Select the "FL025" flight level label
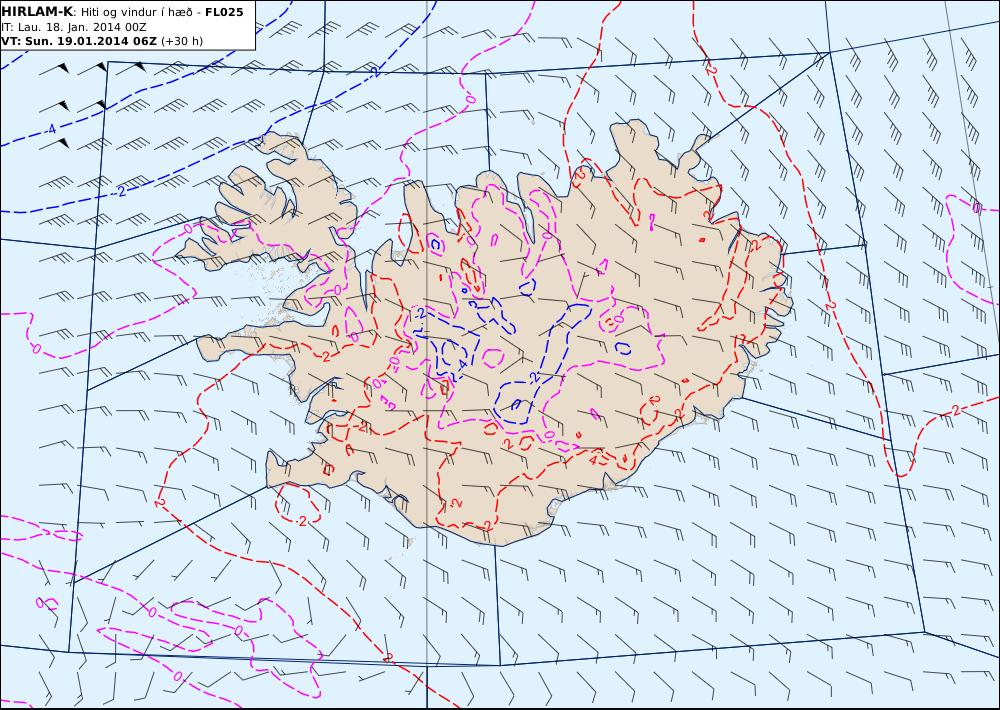This screenshot has width=1000, height=710. (x=224, y=12)
